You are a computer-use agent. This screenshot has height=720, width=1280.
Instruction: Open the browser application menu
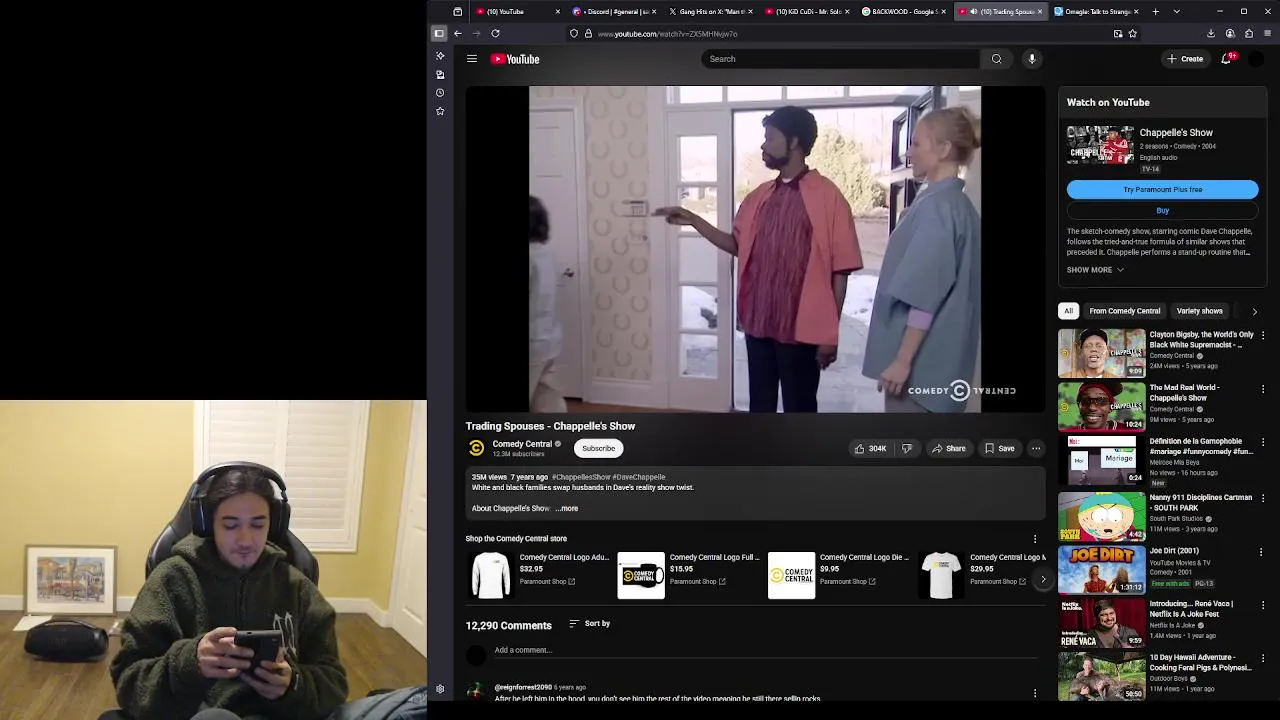1267,33
